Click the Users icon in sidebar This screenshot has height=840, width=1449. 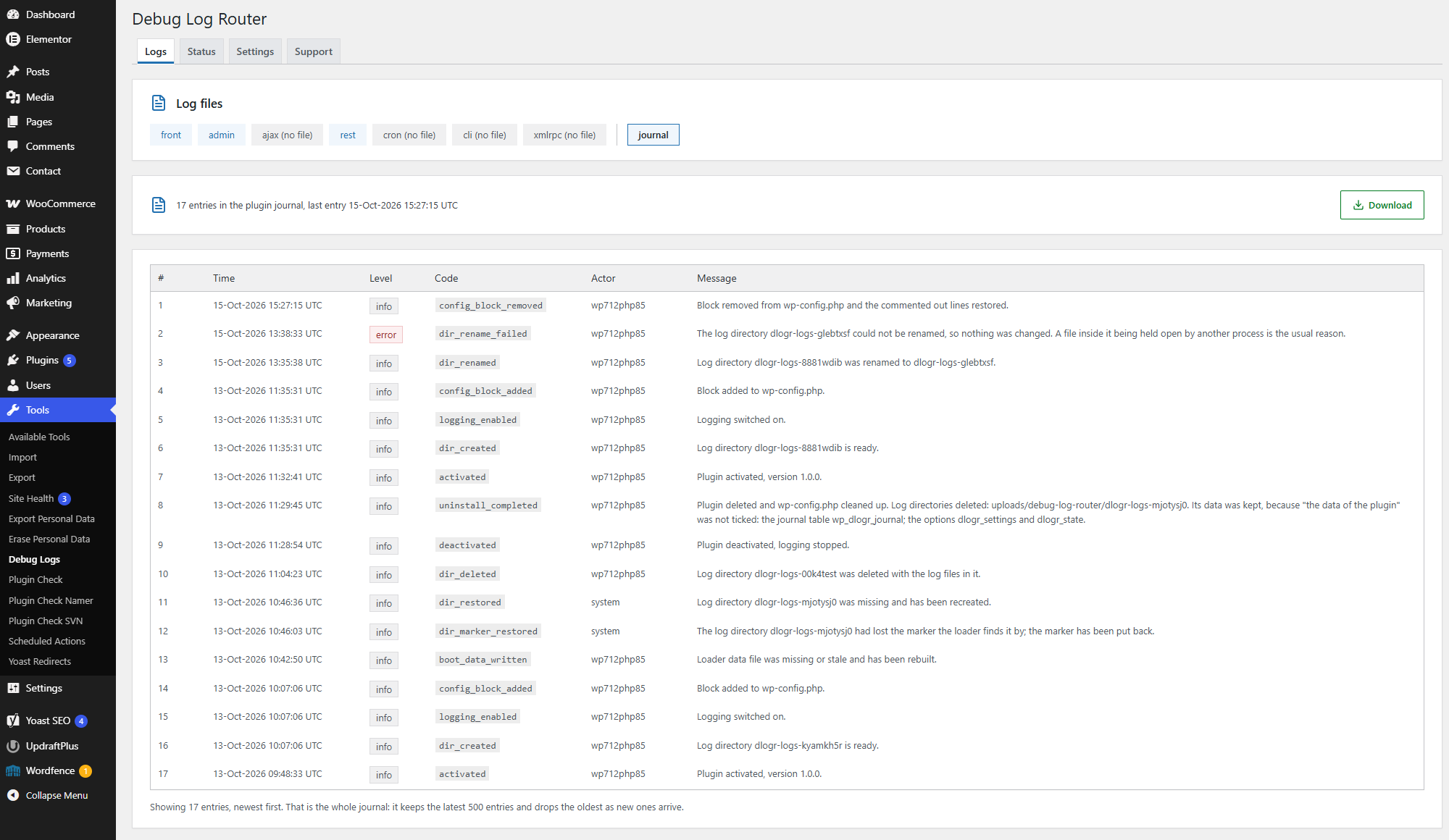point(13,385)
